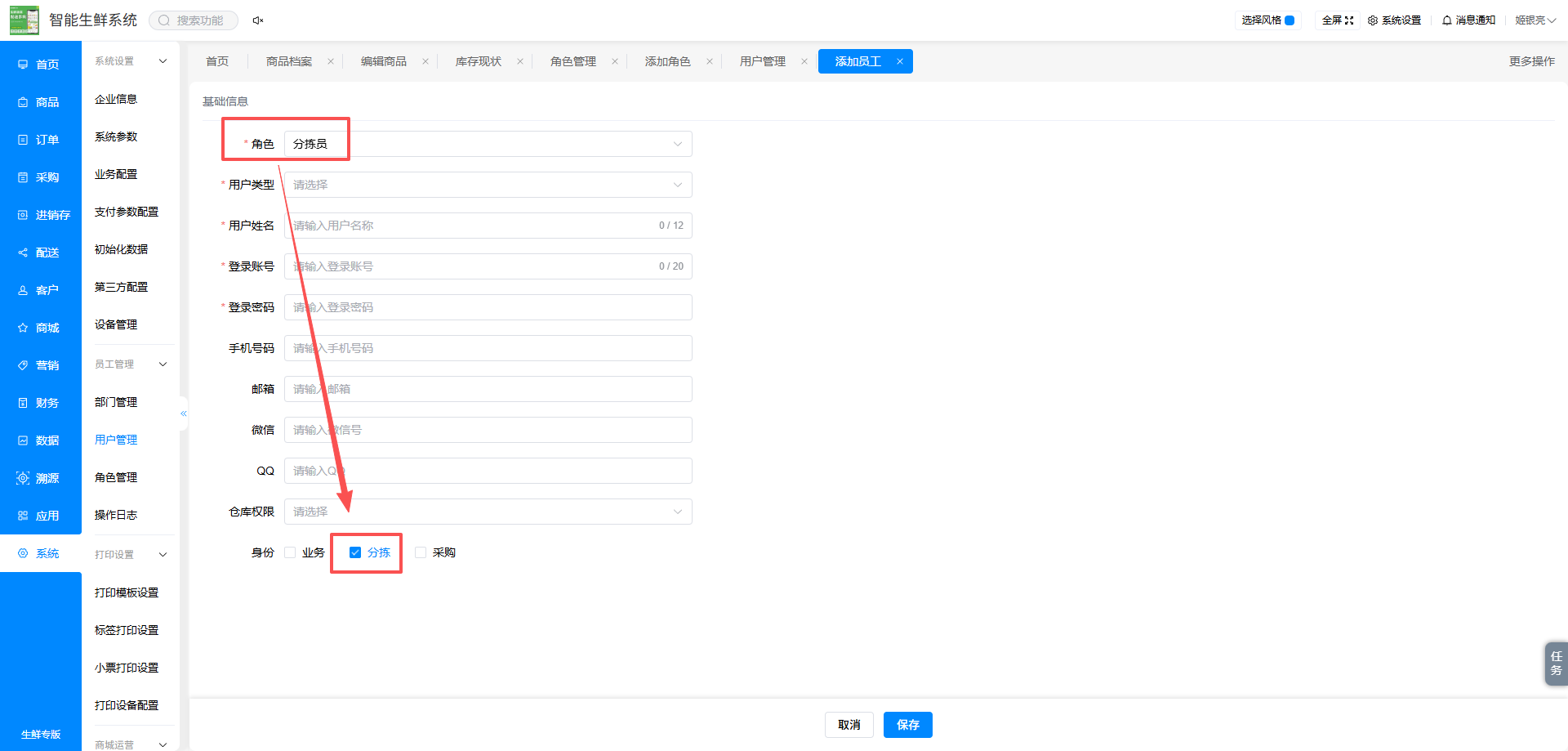Check the 业务 identity checkbox
Image resolution: width=1568 pixels, height=751 pixels.
(x=290, y=552)
